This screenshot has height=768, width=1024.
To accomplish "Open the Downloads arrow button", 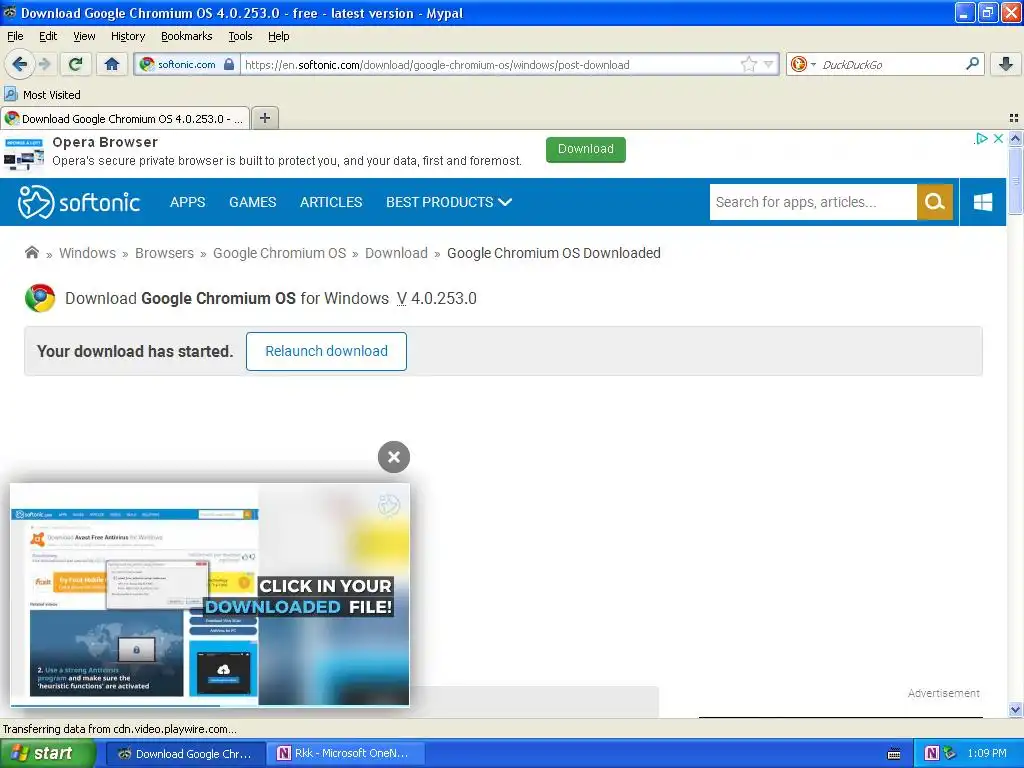I will (x=1006, y=64).
